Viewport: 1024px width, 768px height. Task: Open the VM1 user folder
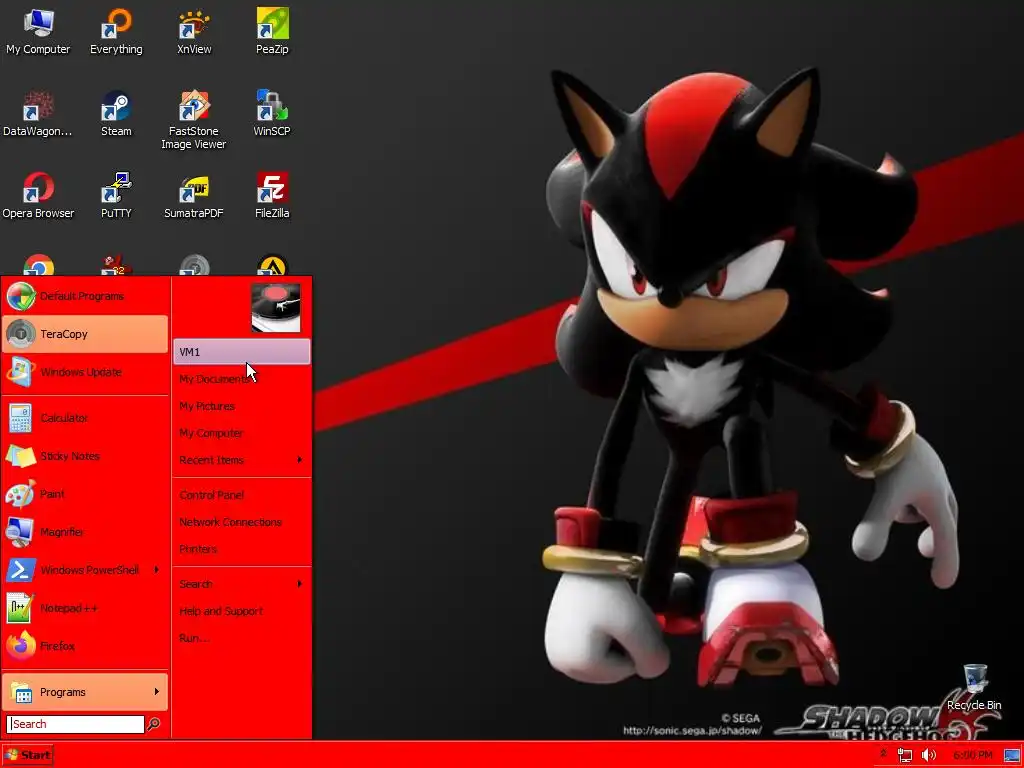click(x=242, y=352)
